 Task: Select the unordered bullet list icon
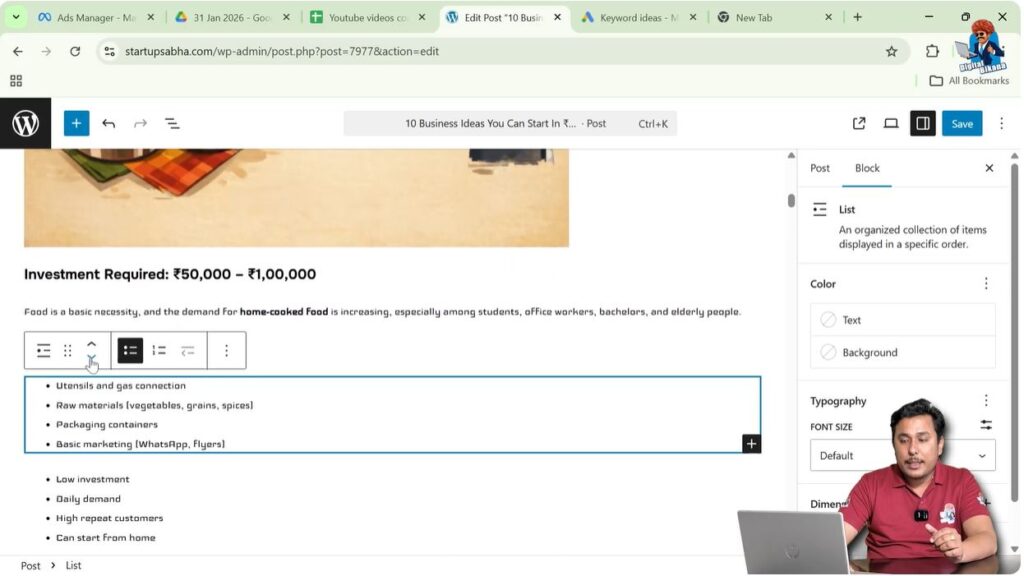tap(130, 350)
